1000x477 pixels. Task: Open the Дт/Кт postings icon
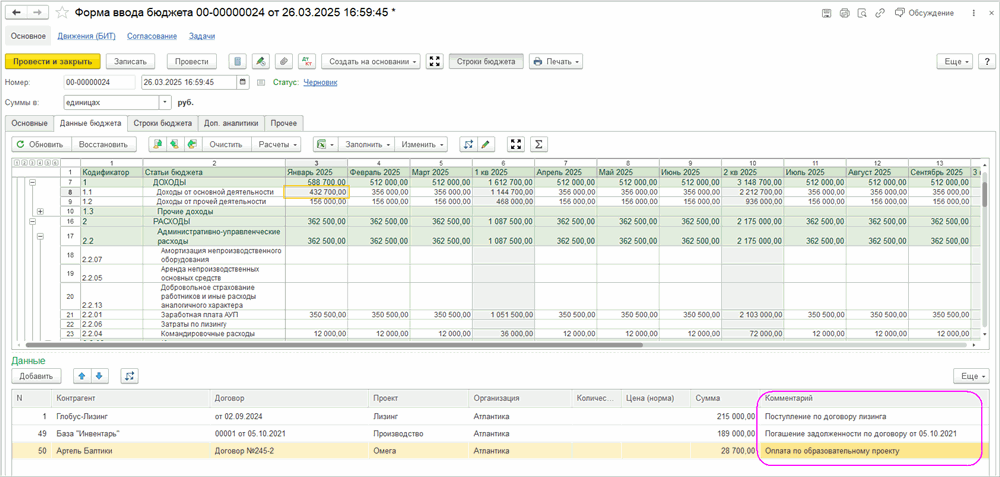(x=307, y=61)
